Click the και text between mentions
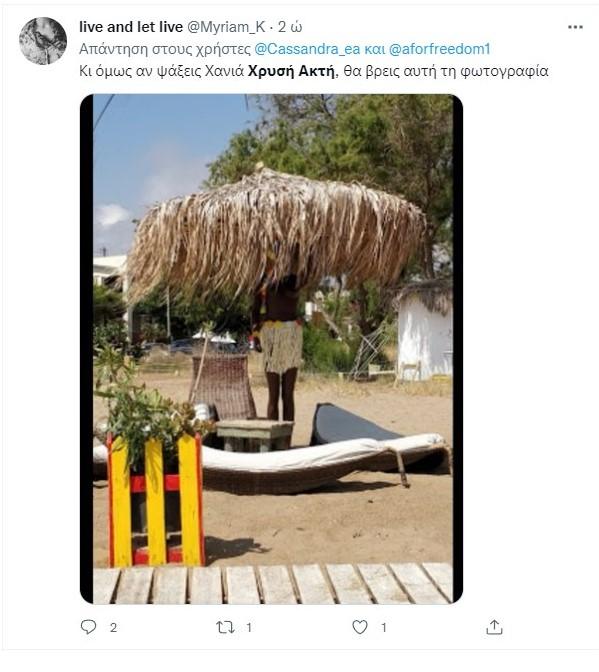The width and height of the screenshot is (599, 672). tap(374, 49)
